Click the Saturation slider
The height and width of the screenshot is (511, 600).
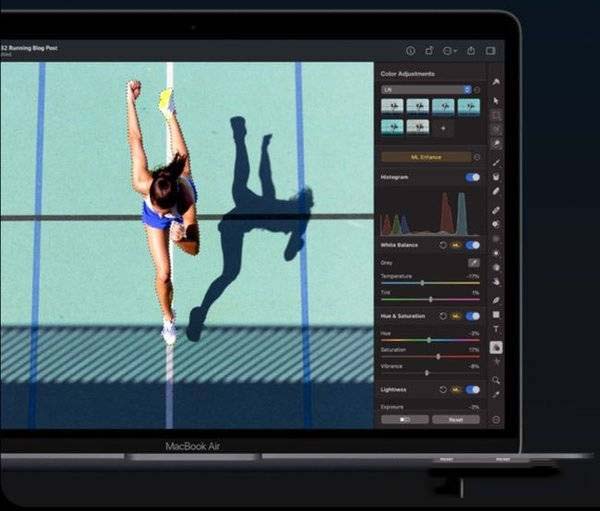coord(438,356)
